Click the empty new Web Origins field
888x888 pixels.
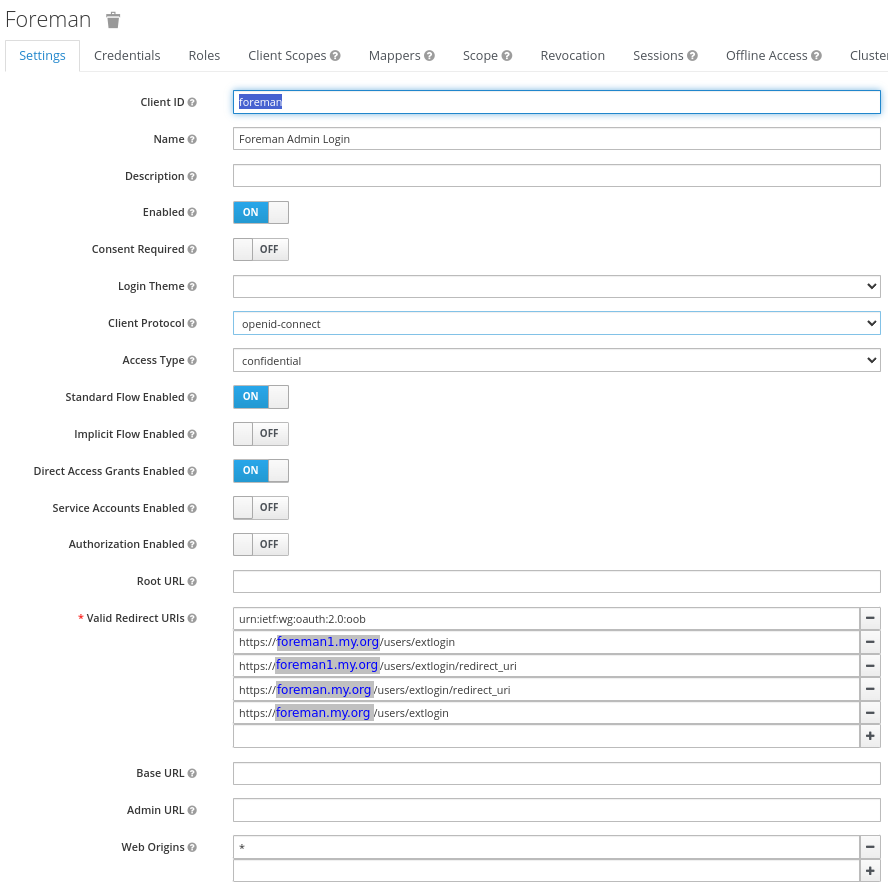click(547, 871)
